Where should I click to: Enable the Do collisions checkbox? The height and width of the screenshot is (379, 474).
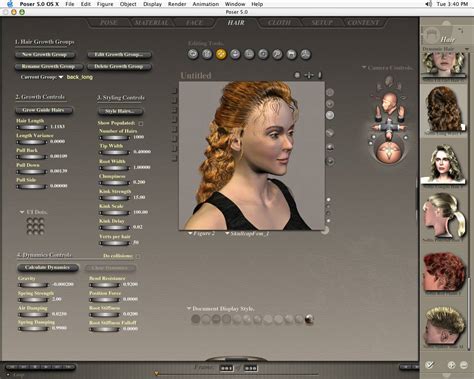coord(138,256)
